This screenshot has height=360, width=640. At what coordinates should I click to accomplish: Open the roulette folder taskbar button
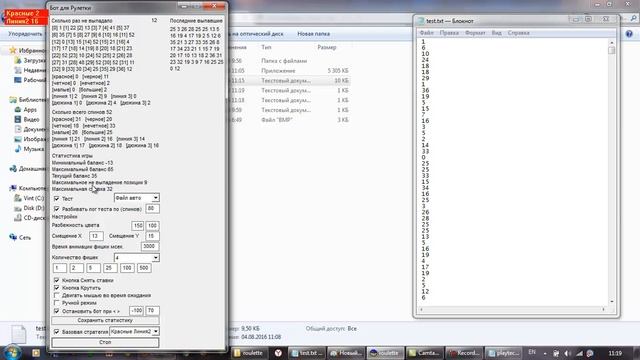(x=249, y=353)
